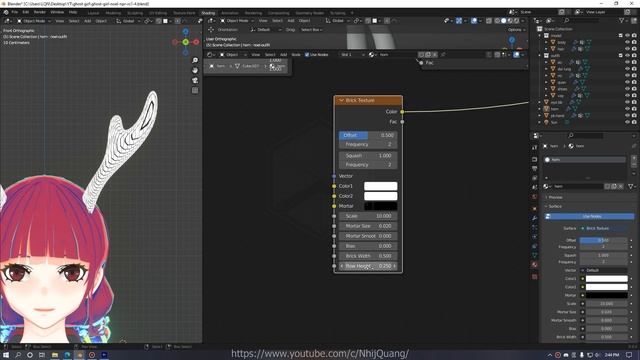This screenshot has height=360, width=640.
Task: Expand the model collection in outliner
Action: point(540,36)
